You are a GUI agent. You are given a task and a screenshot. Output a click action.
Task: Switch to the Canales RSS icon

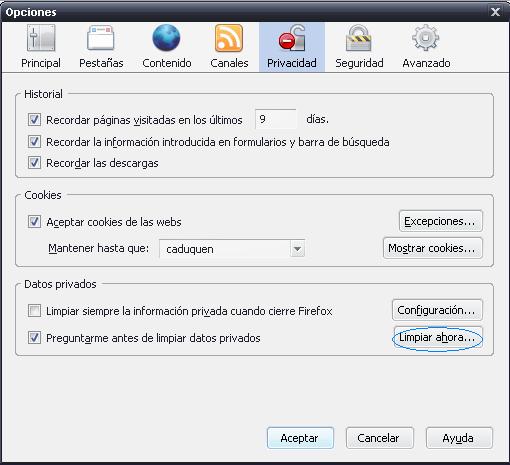tap(229, 38)
